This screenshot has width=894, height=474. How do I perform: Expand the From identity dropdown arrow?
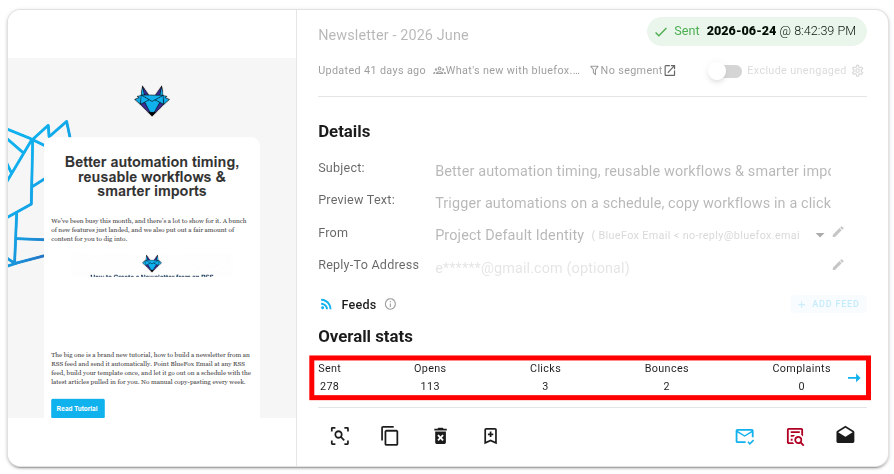[x=819, y=235]
